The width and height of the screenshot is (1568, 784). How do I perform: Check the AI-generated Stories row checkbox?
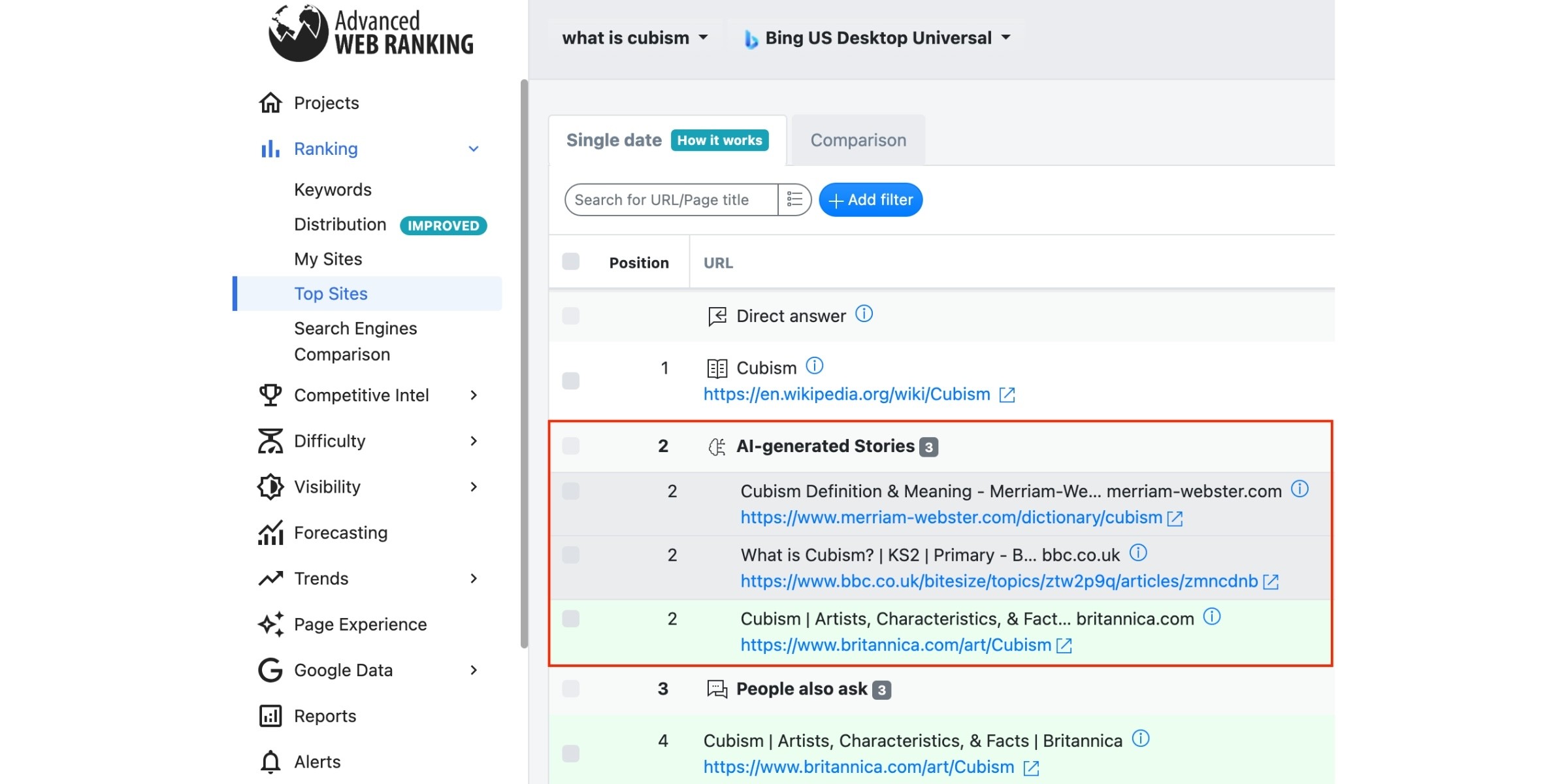[571, 446]
